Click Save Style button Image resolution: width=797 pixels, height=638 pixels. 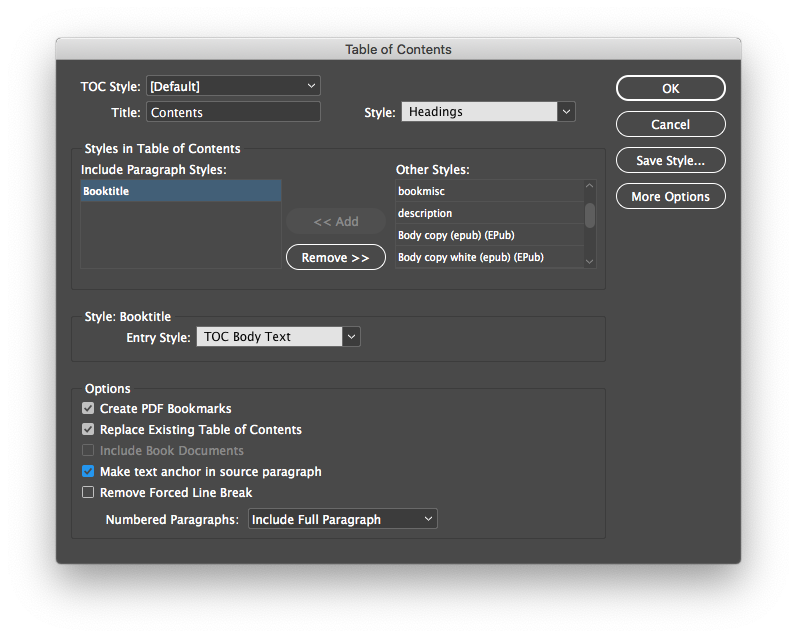click(x=670, y=160)
